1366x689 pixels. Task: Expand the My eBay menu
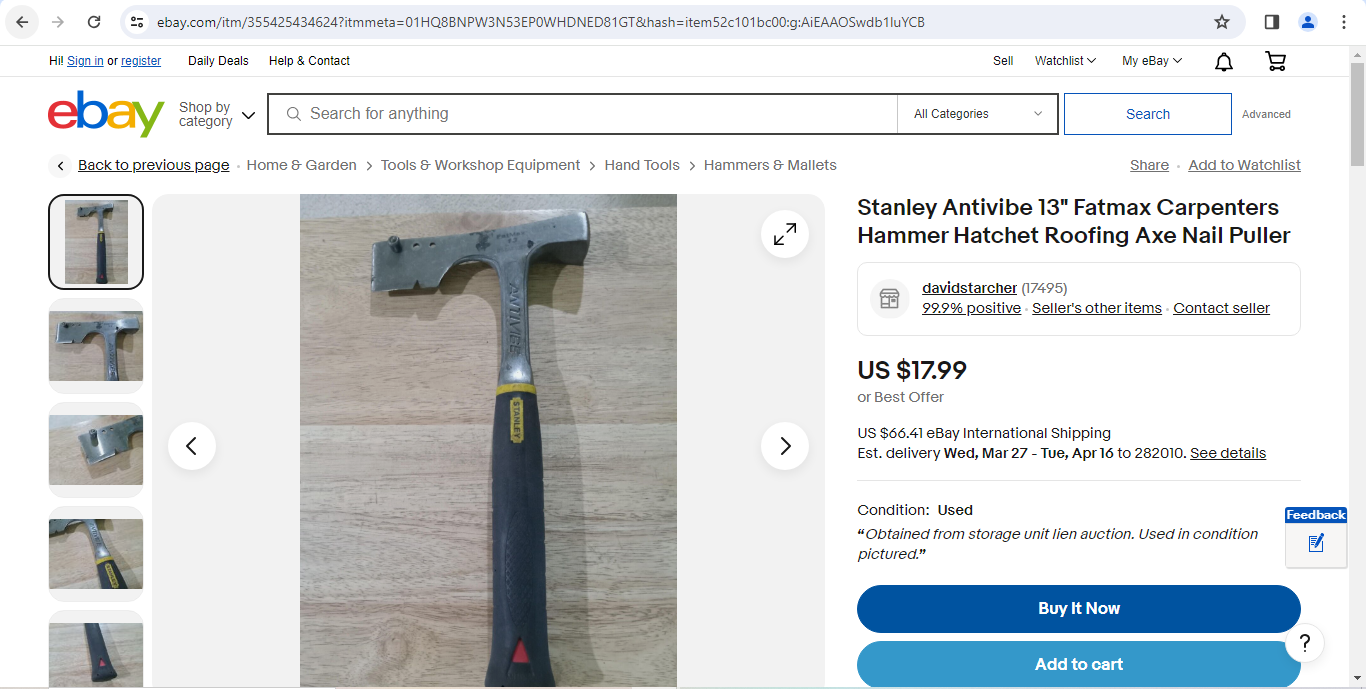[x=1152, y=61]
